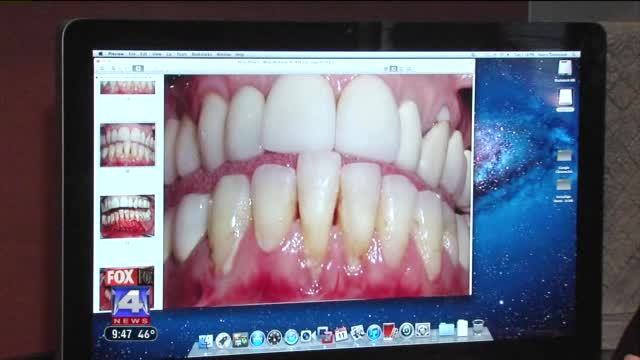
Task: Open the App Store dock icon
Action: point(258,339)
